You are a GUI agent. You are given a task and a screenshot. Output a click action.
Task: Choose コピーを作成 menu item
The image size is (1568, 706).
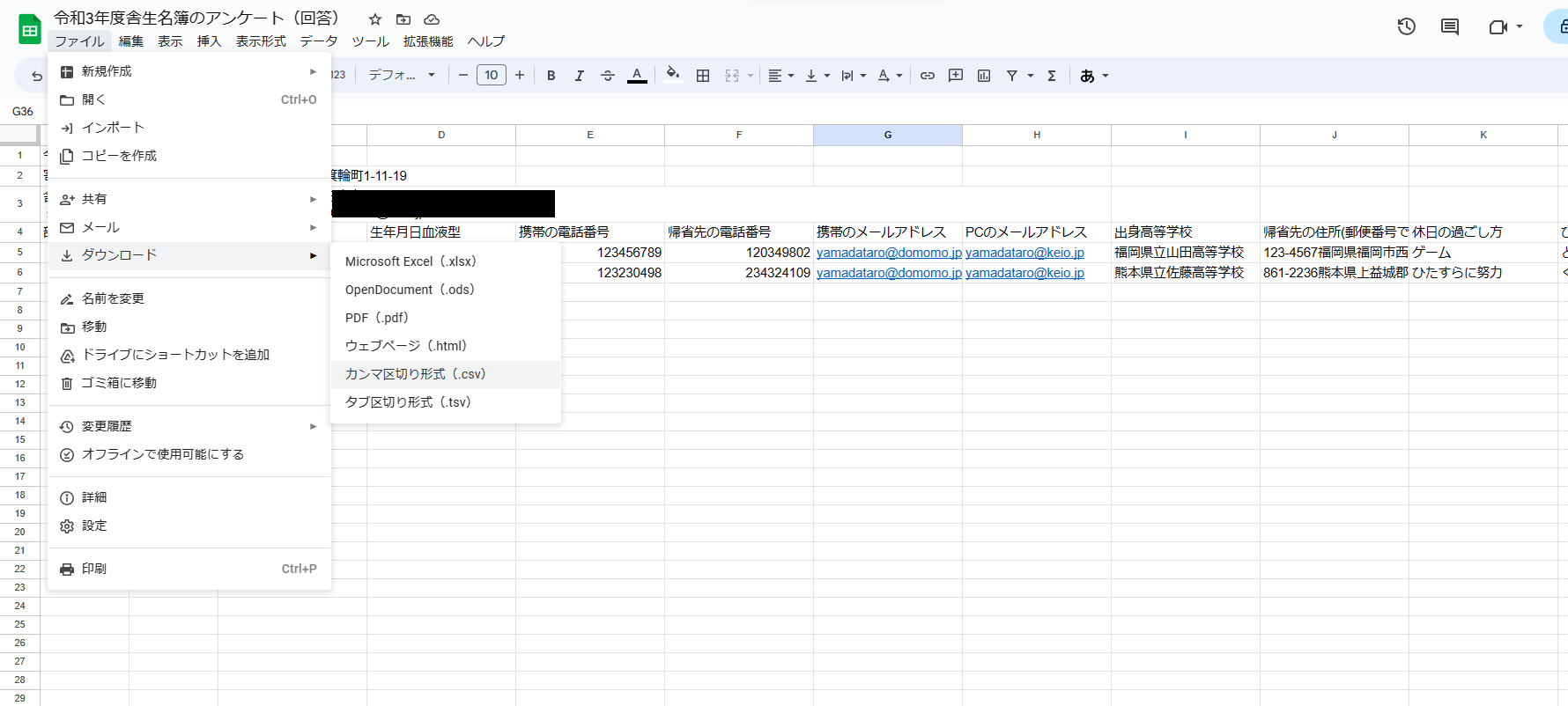click(x=189, y=156)
